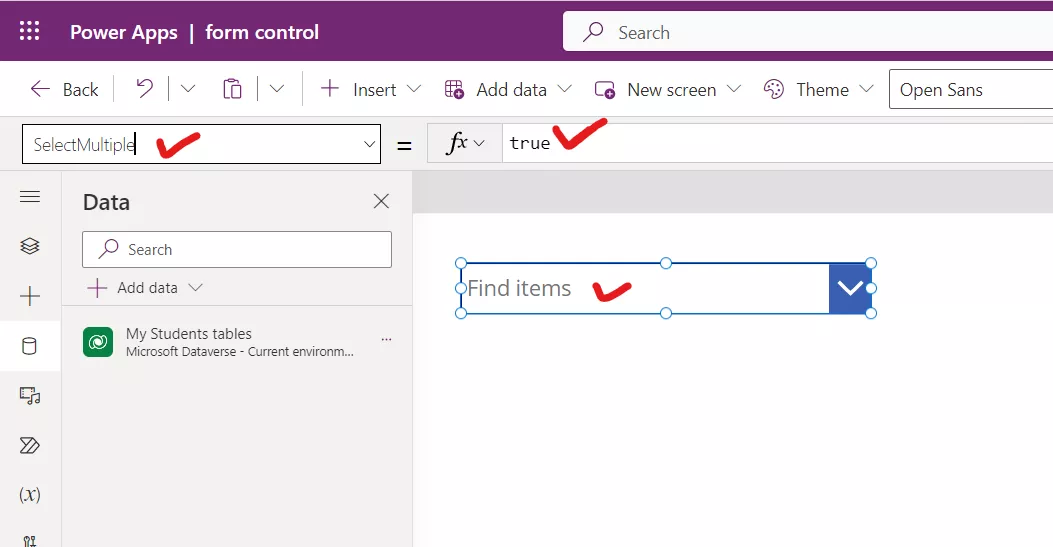Open the Add data toolbar menu

click(x=508, y=89)
